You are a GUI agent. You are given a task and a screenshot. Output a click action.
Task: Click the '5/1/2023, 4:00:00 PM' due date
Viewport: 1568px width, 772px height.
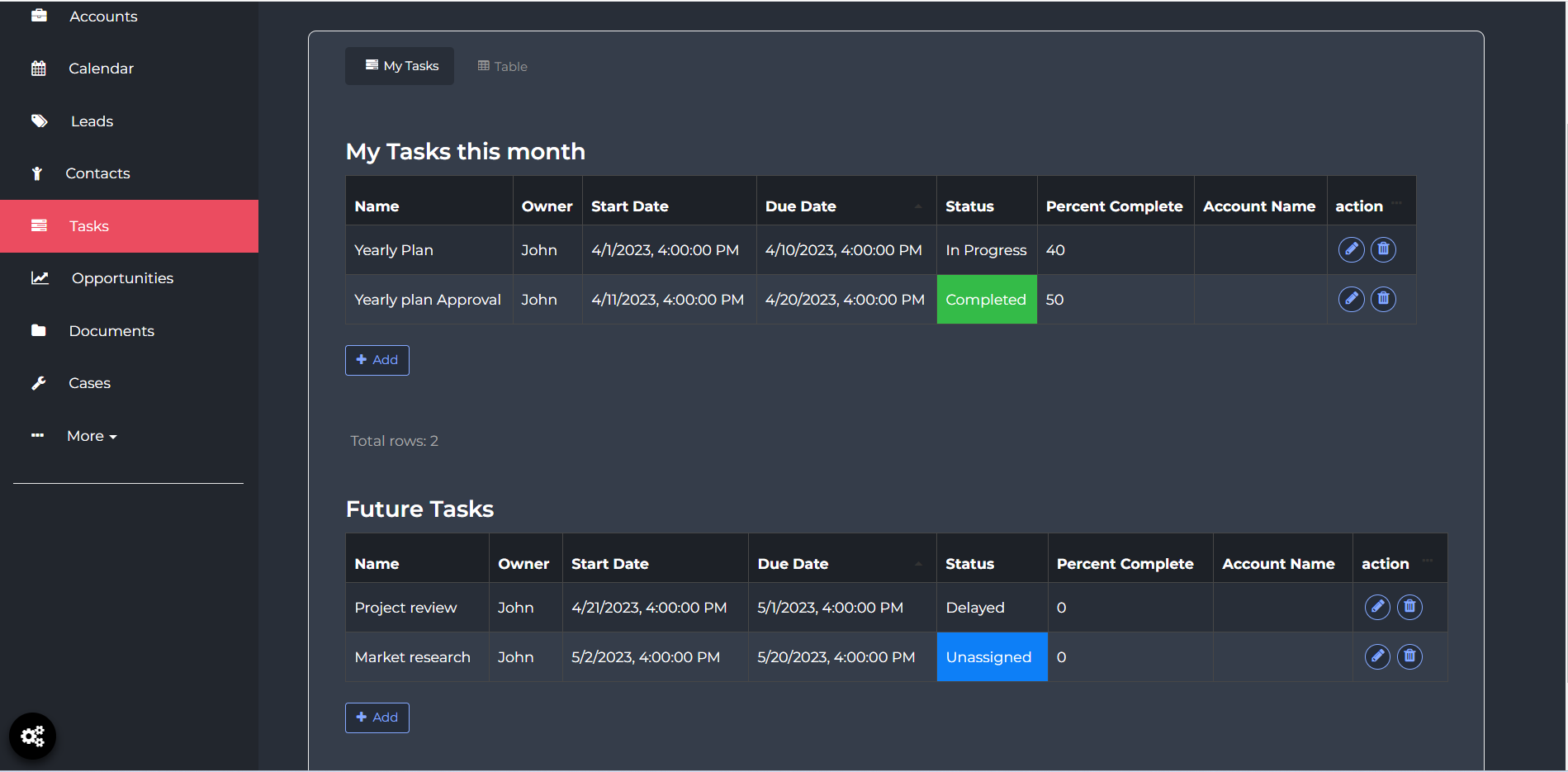830,608
